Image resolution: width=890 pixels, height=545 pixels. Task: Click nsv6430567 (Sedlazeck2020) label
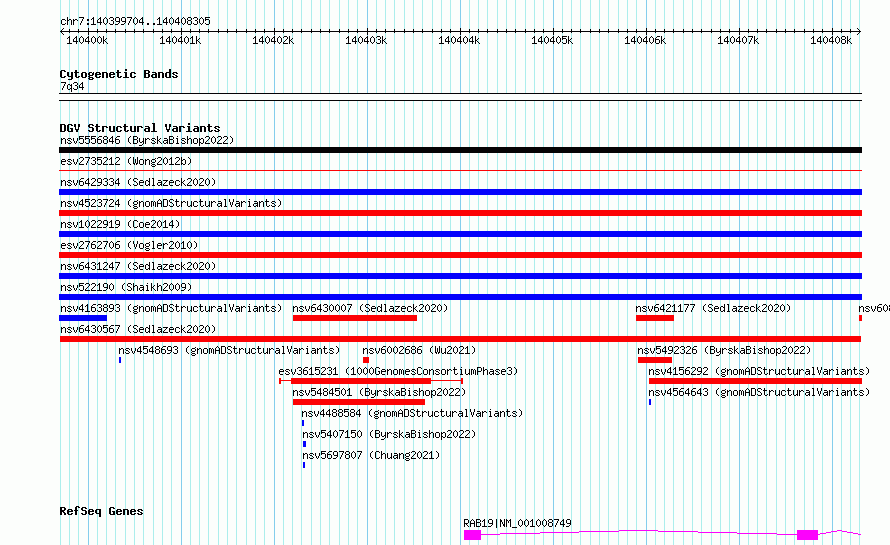coord(138,329)
